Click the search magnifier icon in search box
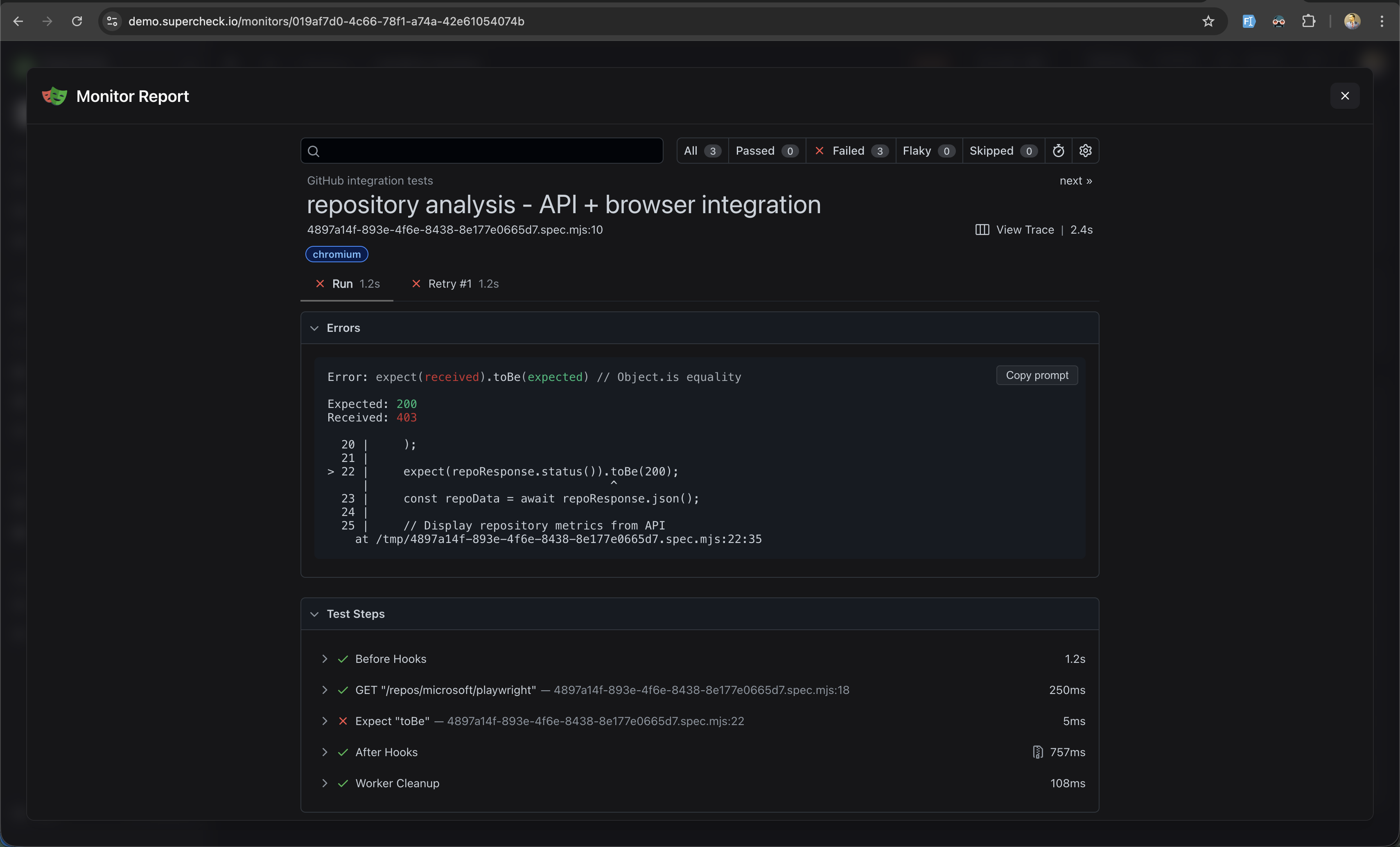The width and height of the screenshot is (1400, 847). click(314, 151)
